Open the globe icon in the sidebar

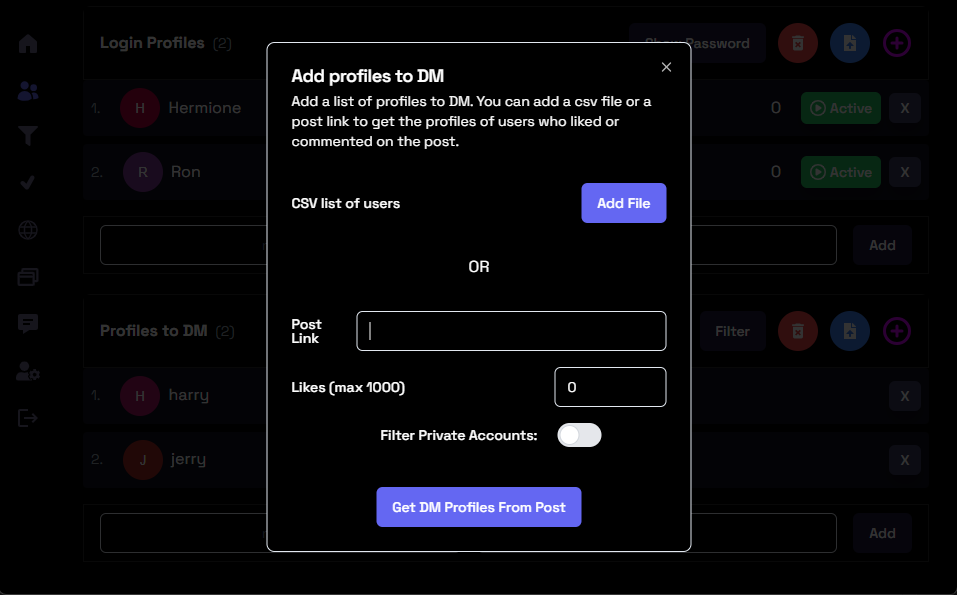[x=27, y=229]
